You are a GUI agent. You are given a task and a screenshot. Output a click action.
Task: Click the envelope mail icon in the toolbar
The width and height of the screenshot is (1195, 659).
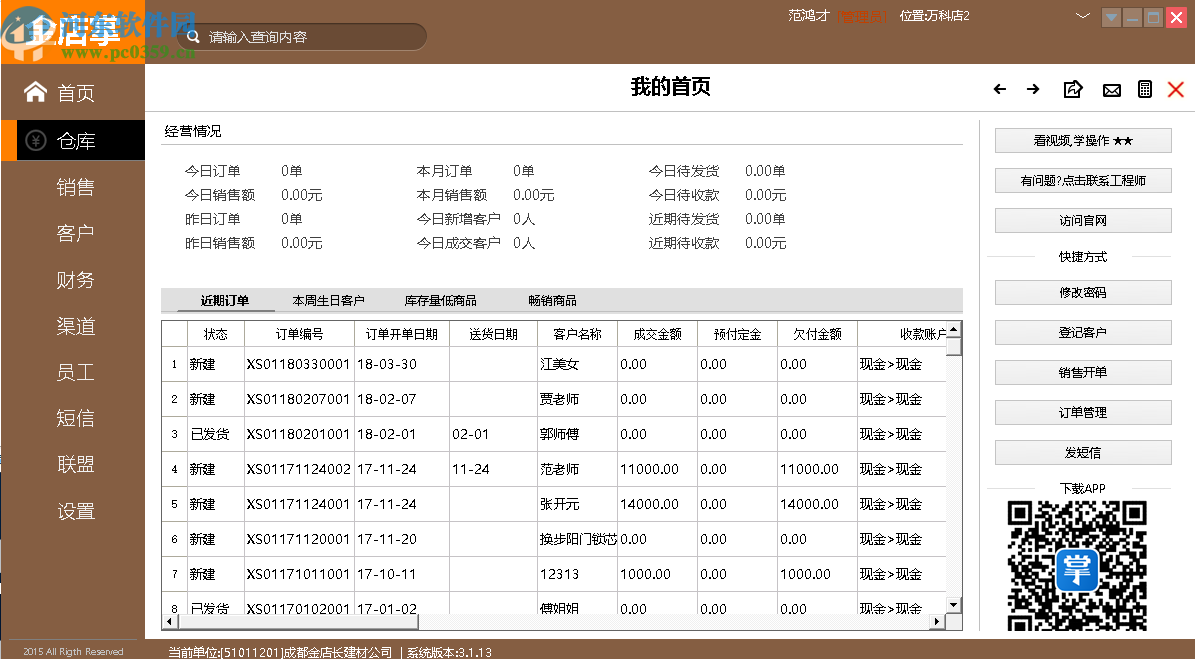[1111, 89]
